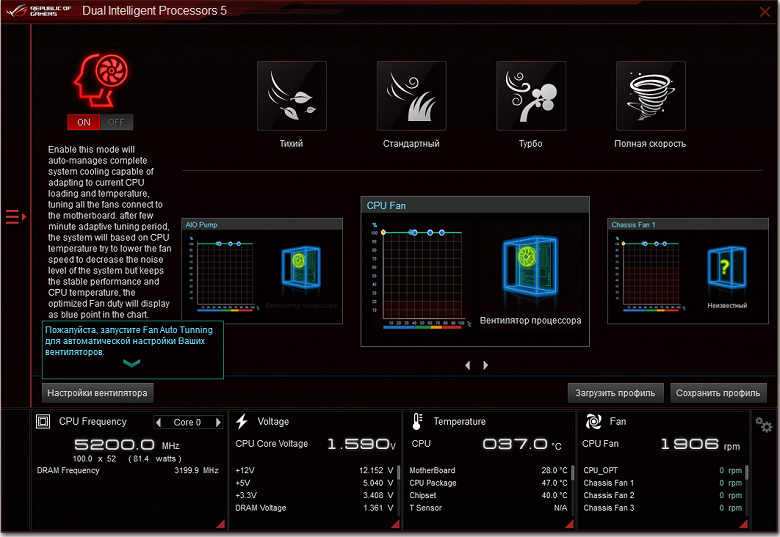Select the Турбо fan mode icon
The height and width of the screenshot is (537, 780).
531,96
